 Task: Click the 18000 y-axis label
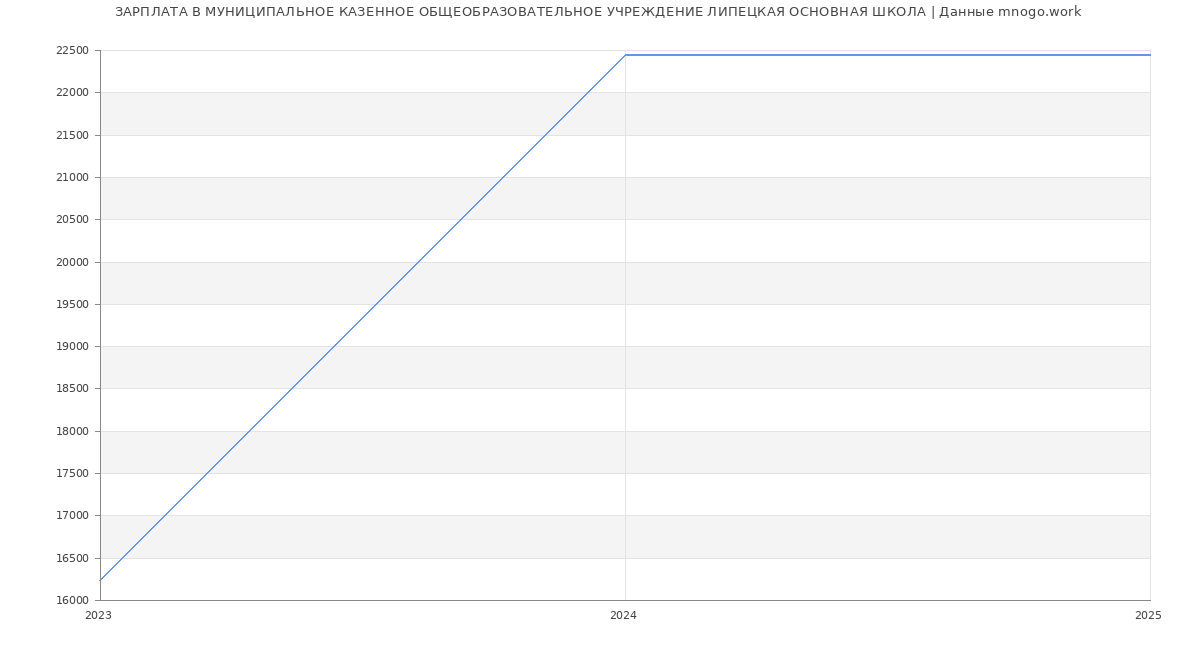tap(72, 431)
